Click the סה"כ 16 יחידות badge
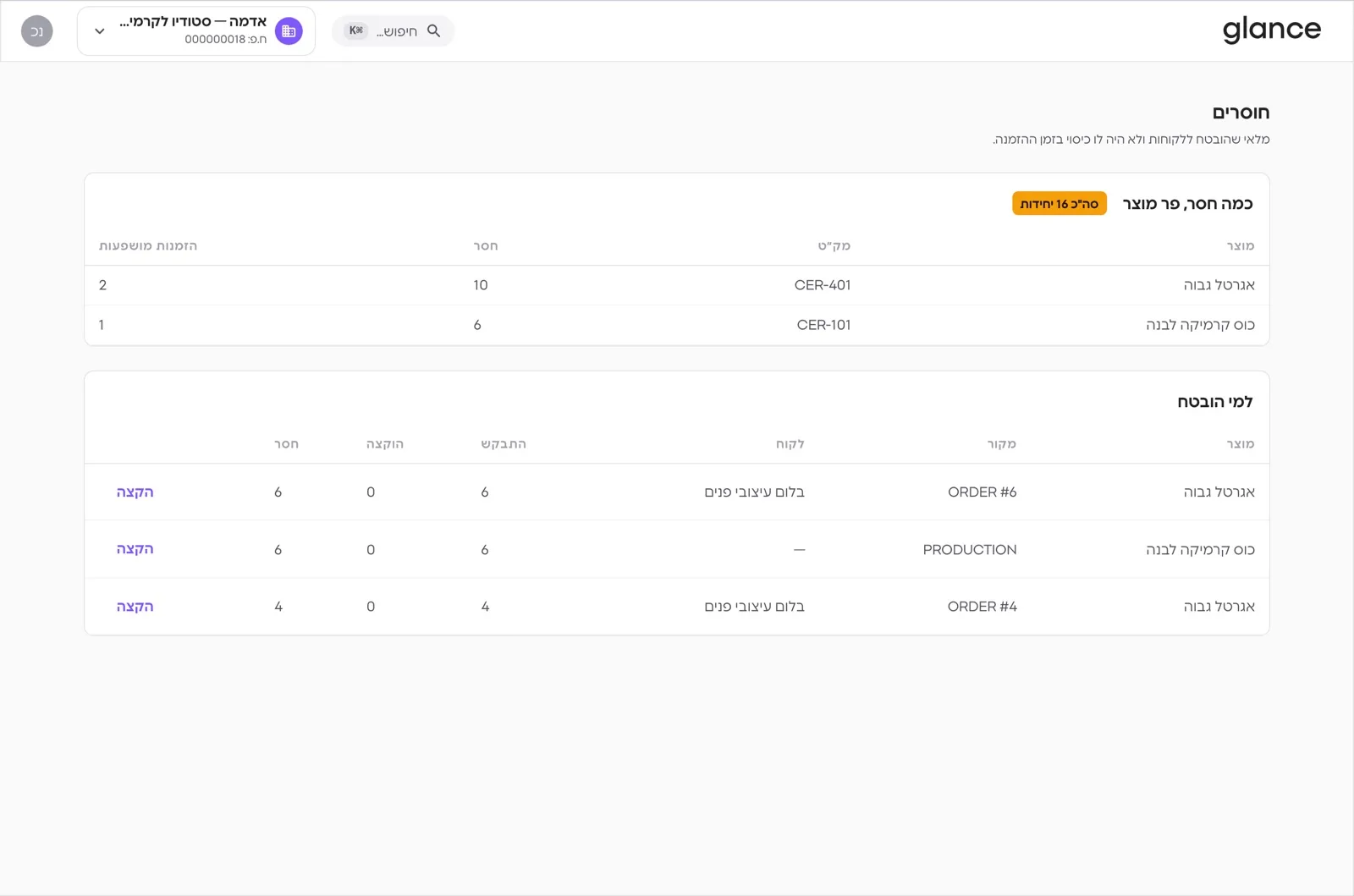Screen dimensions: 1354x896 tap(1060, 204)
